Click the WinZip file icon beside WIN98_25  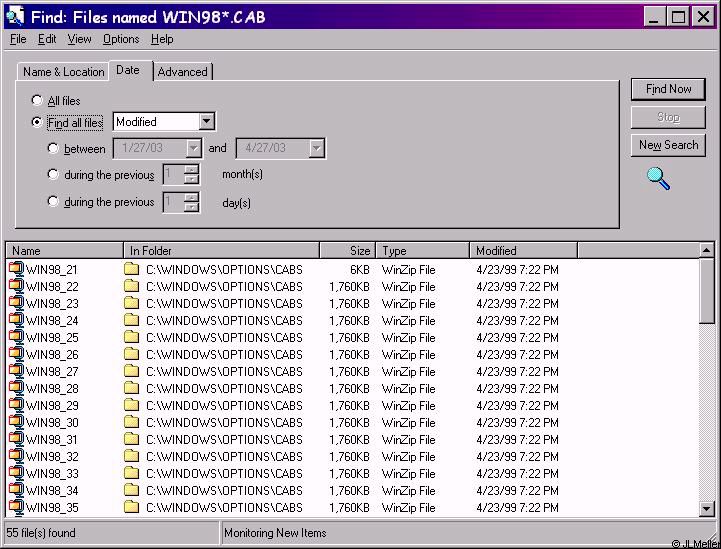coord(16,337)
